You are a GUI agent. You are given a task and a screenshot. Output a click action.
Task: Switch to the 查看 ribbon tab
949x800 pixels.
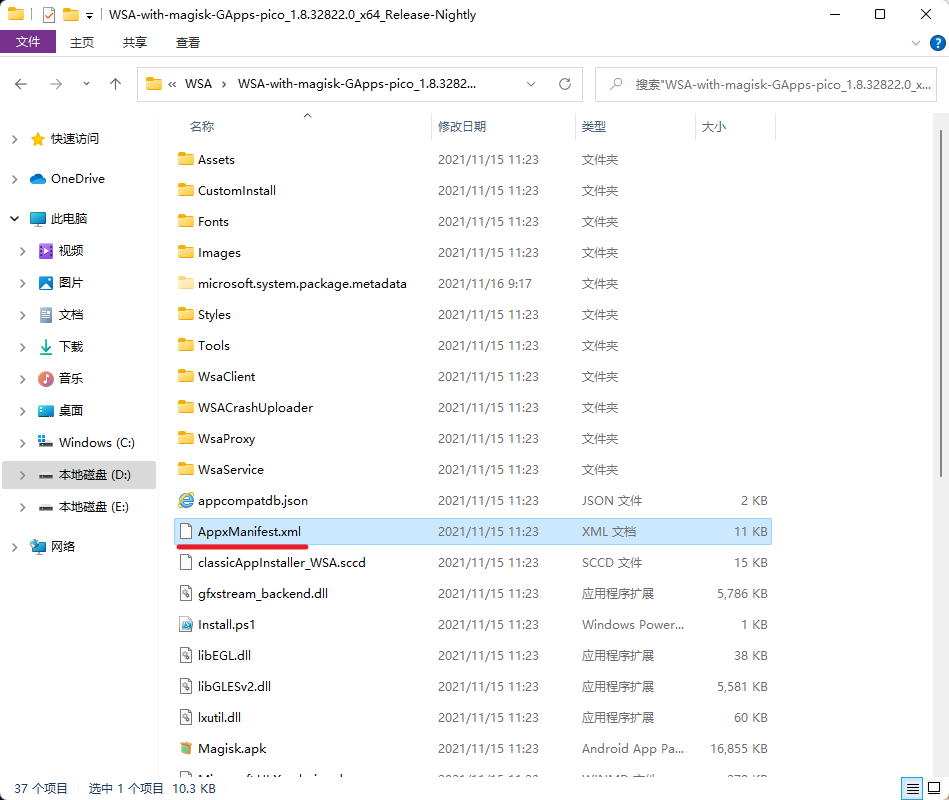click(186, 42)
